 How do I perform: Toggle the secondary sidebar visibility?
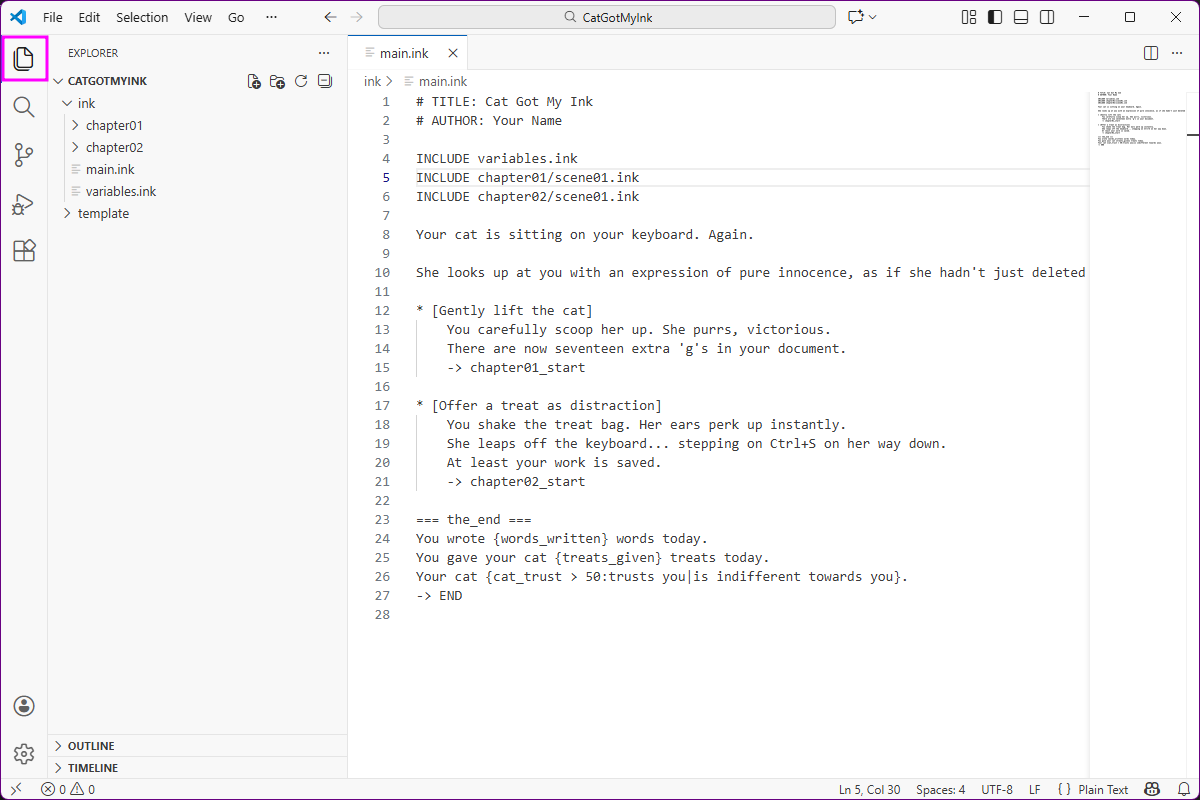1045,17
